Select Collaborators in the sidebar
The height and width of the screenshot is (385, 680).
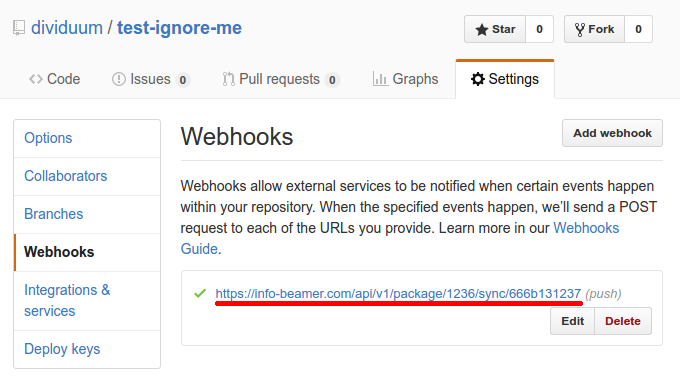65,176
